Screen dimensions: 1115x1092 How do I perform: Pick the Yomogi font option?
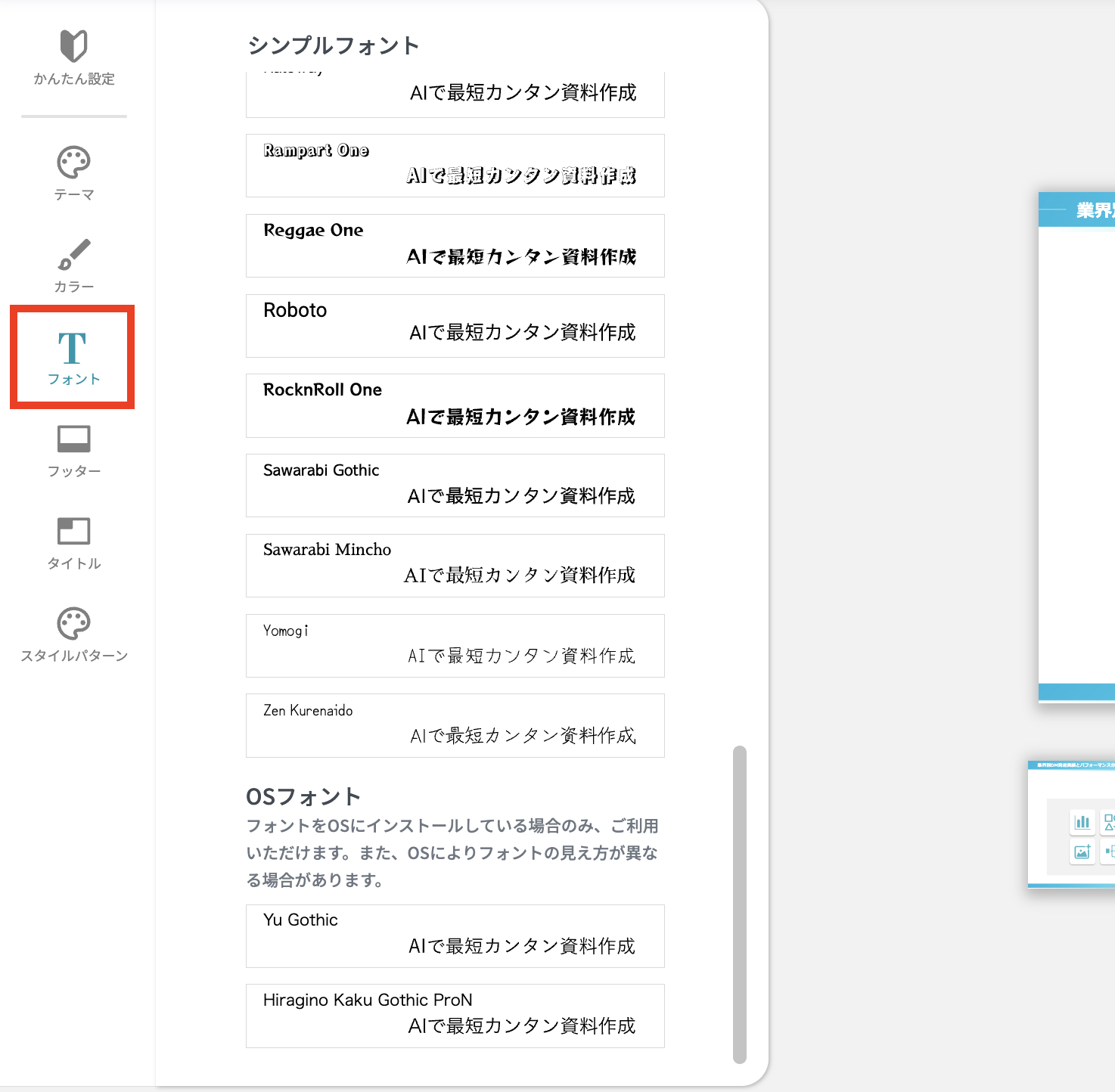coord(455,646)
